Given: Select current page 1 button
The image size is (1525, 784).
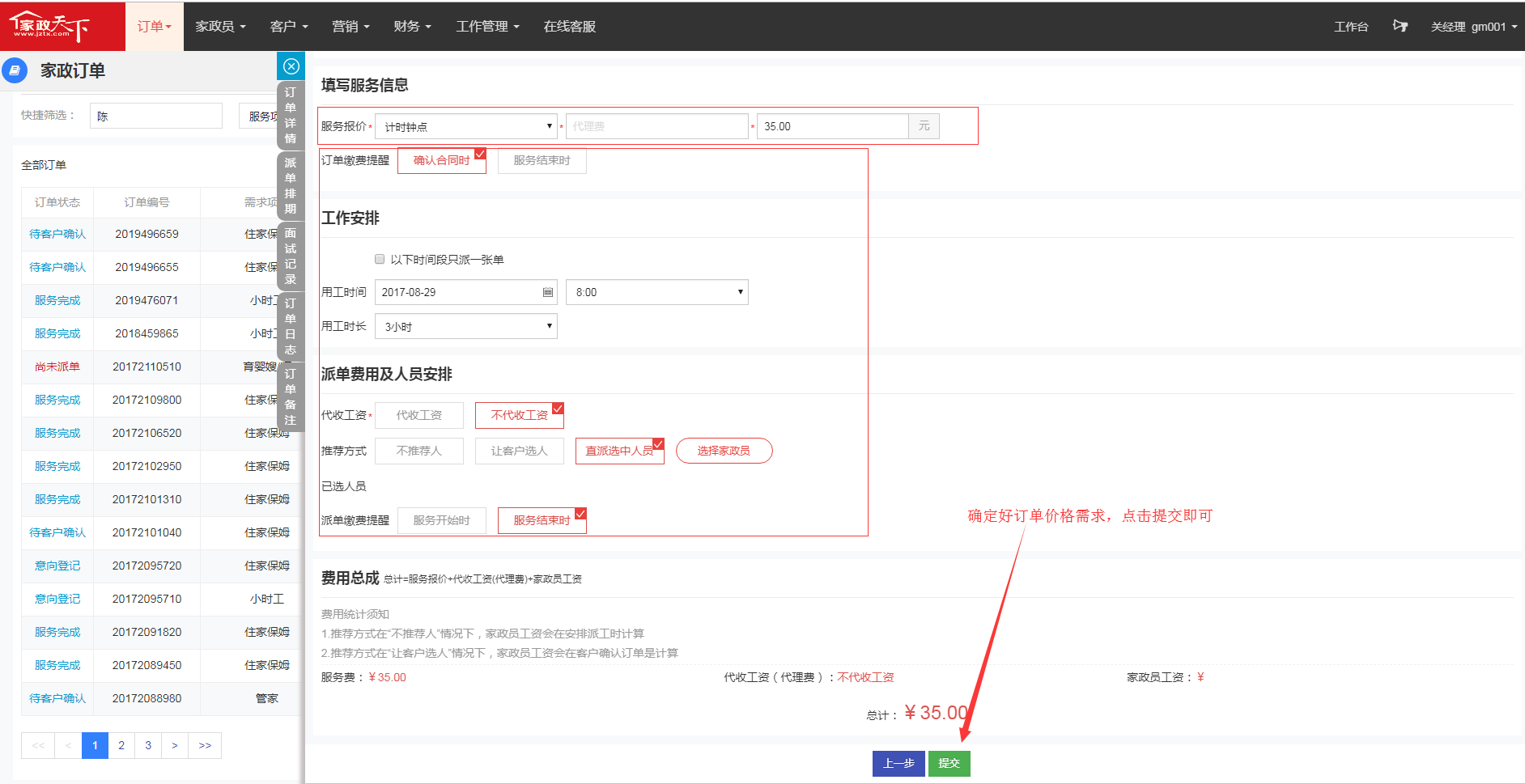Looking at the screenshot, I should 95,745.
